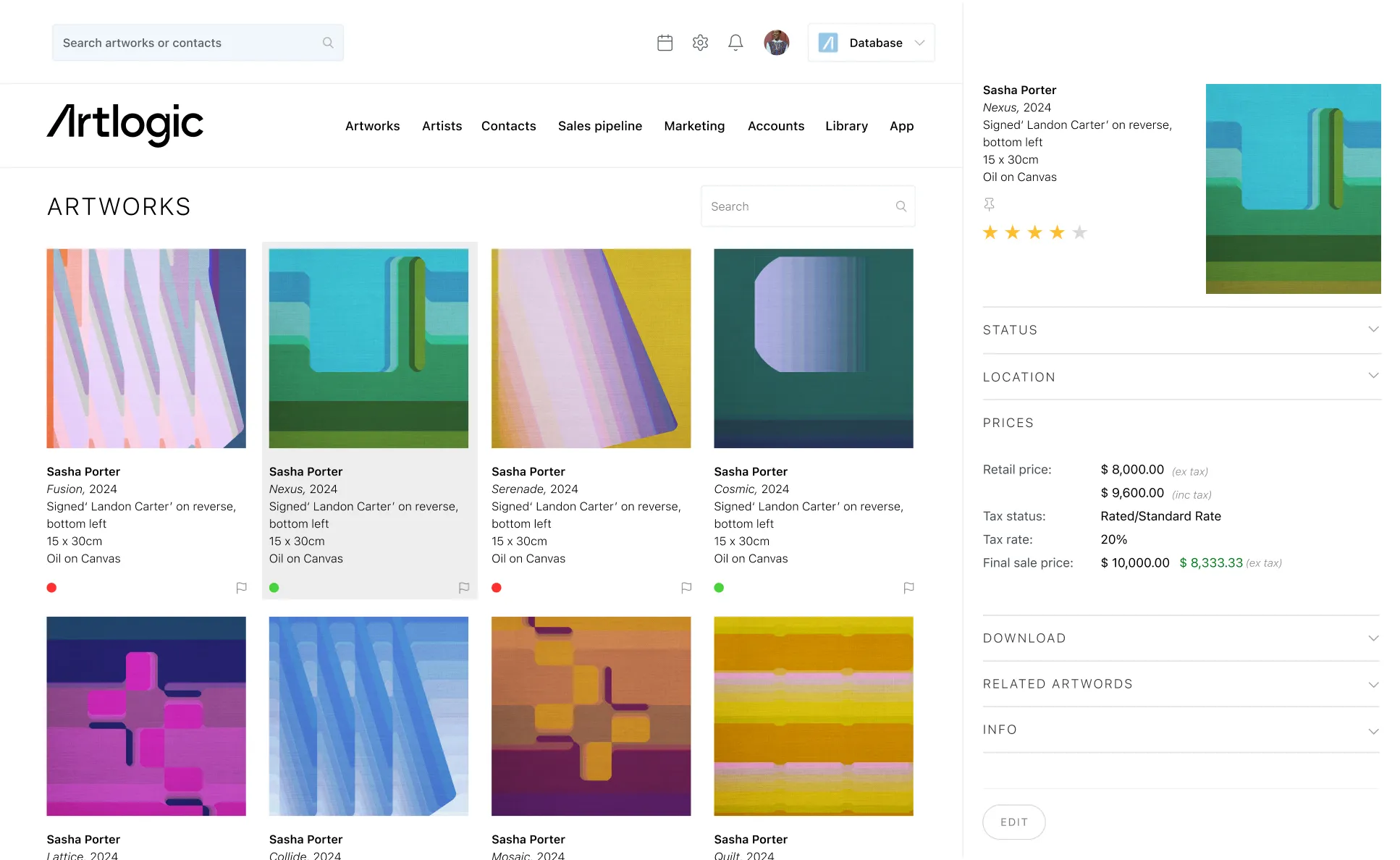Click the Search artworks or contacts field
1400x860 pixels.
tap(198, 43)
